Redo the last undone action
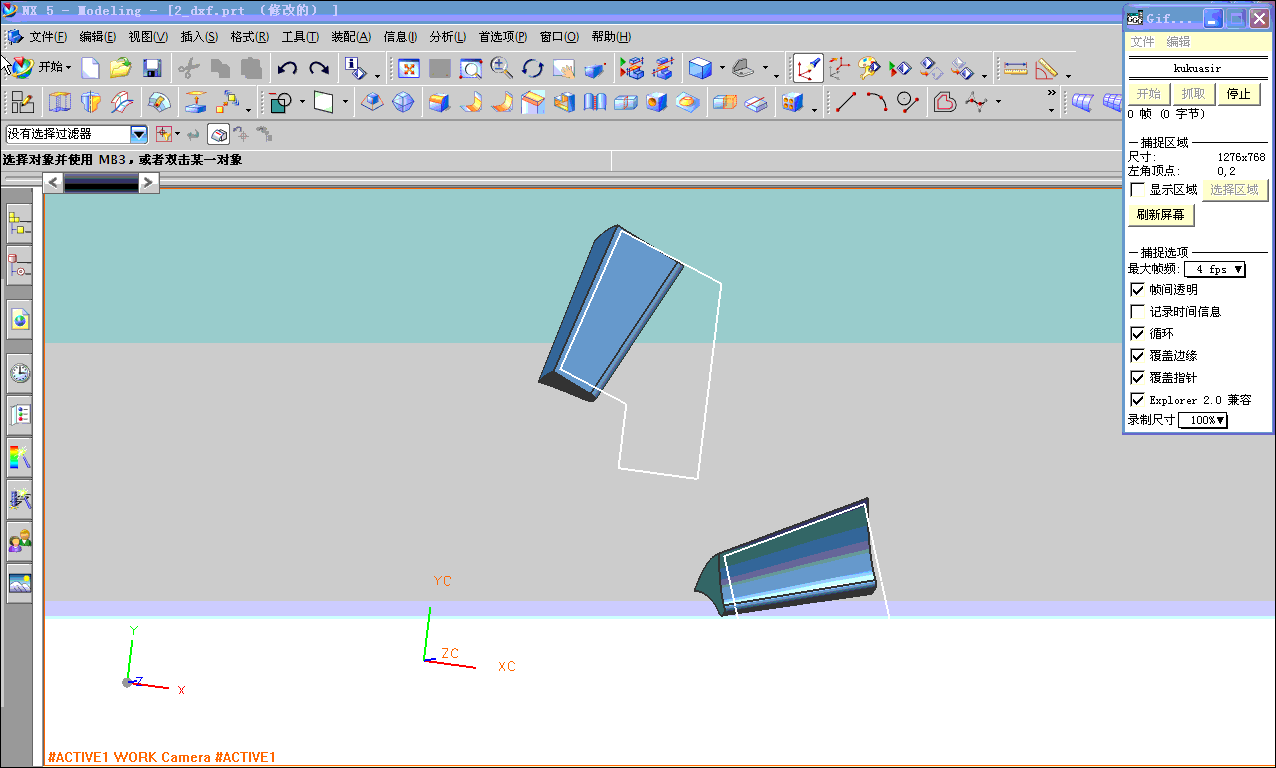1276x768 pixels. 319,68
